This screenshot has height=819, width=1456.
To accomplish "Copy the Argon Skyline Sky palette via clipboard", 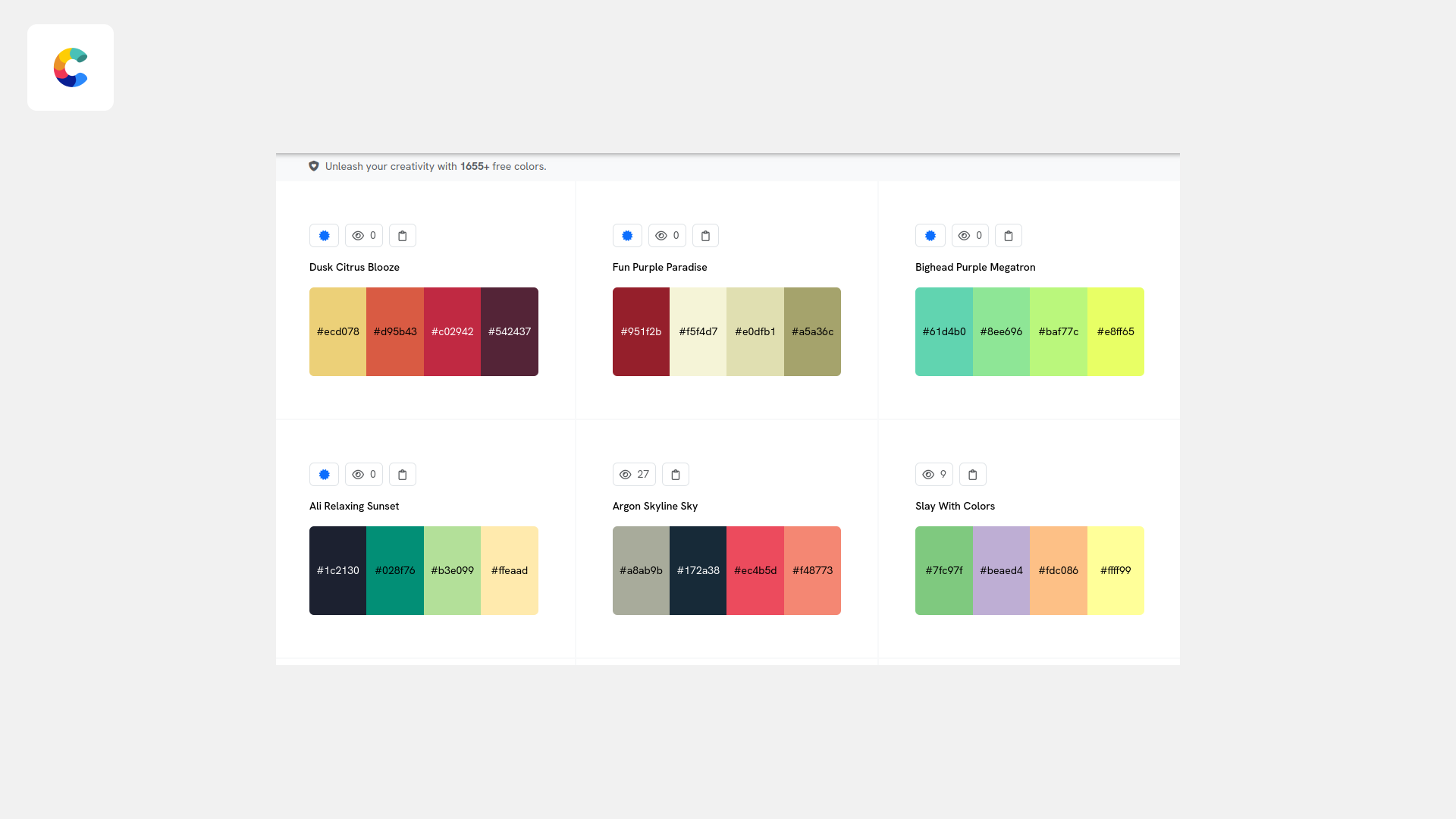I will pyautogui.click(x=676, y=475).
